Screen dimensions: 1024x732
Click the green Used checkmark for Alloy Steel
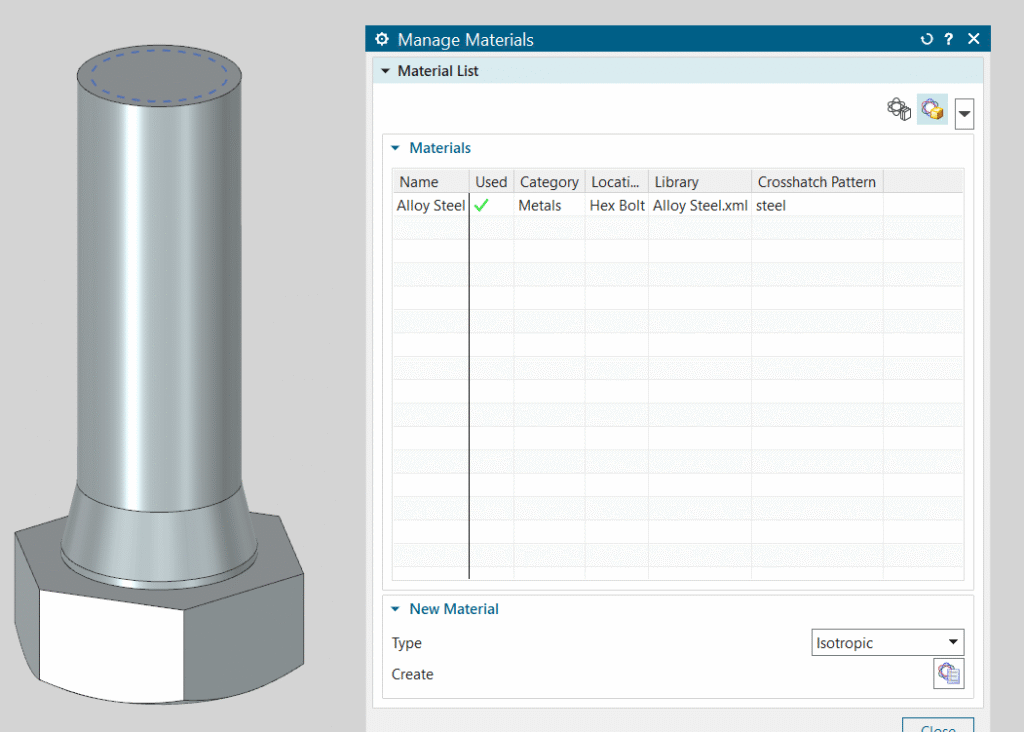481,206
